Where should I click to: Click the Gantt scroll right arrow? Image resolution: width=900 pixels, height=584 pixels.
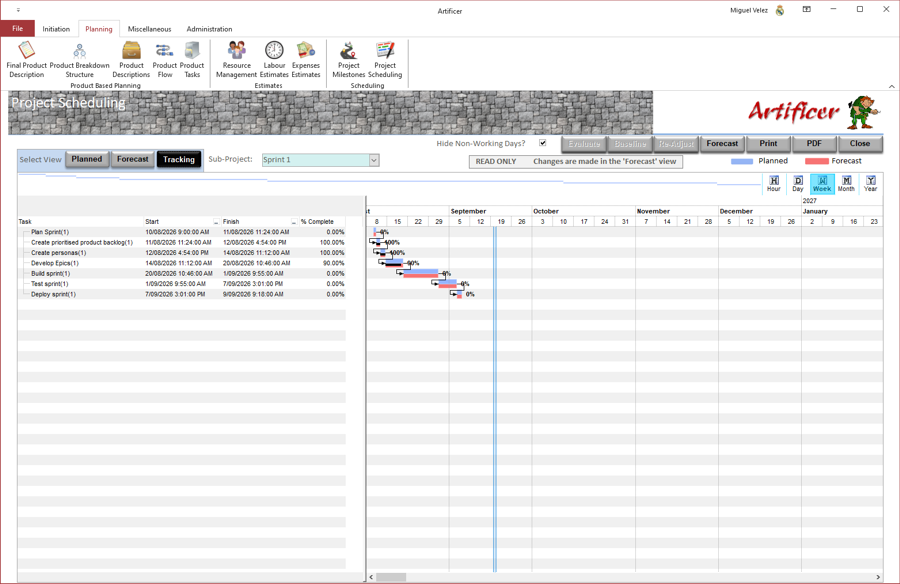pyautogui.click(x=878, y=577)
